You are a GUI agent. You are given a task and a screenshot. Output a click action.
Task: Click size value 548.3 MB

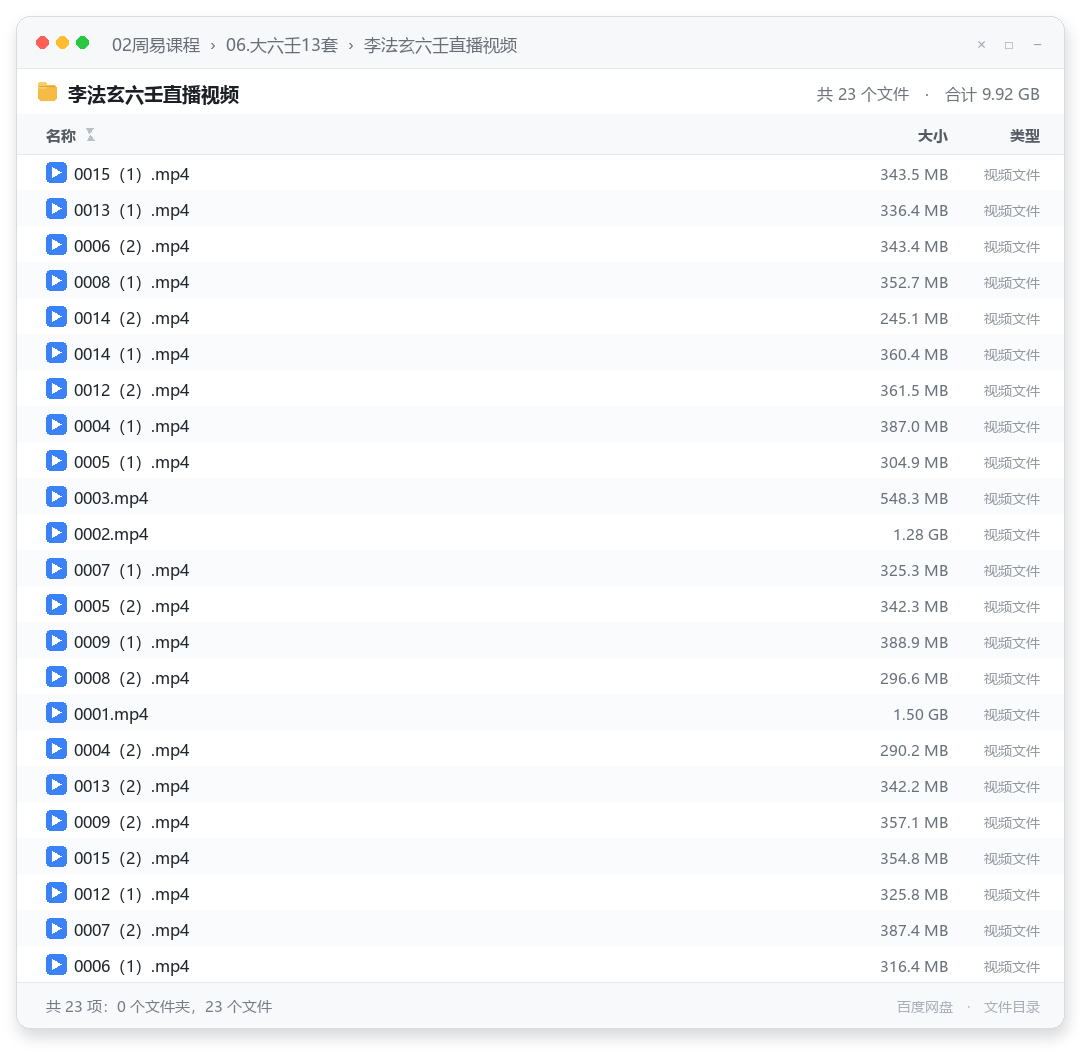[x=914, y=499]
